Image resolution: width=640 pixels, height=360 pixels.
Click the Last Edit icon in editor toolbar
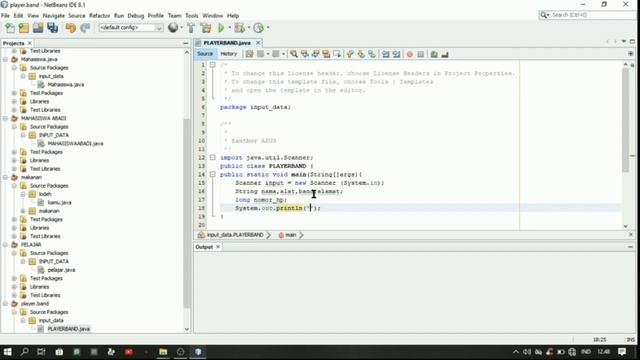coord(249,54)
